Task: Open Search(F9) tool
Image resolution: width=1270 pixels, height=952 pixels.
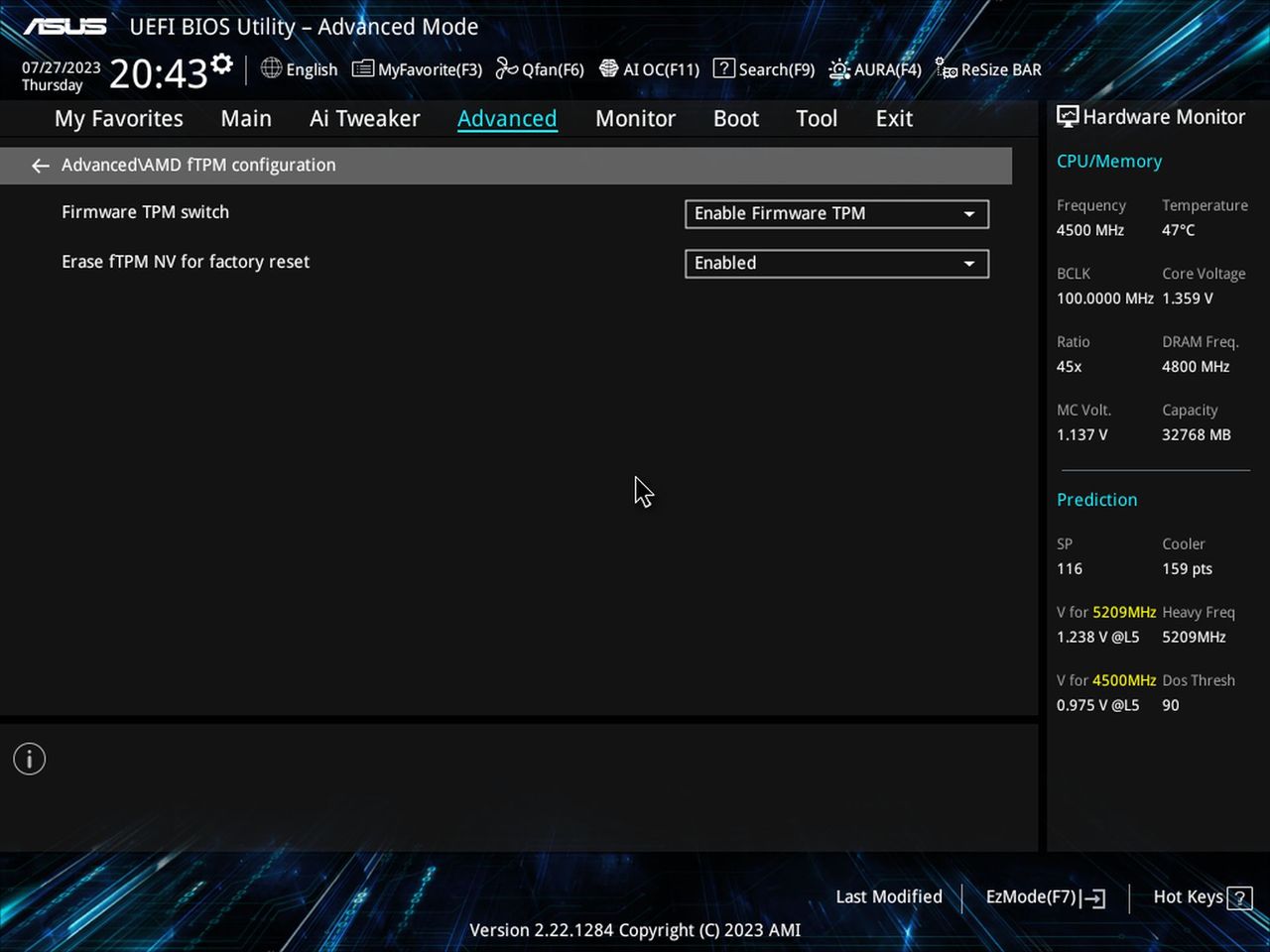Action: (x=764, y=69)
